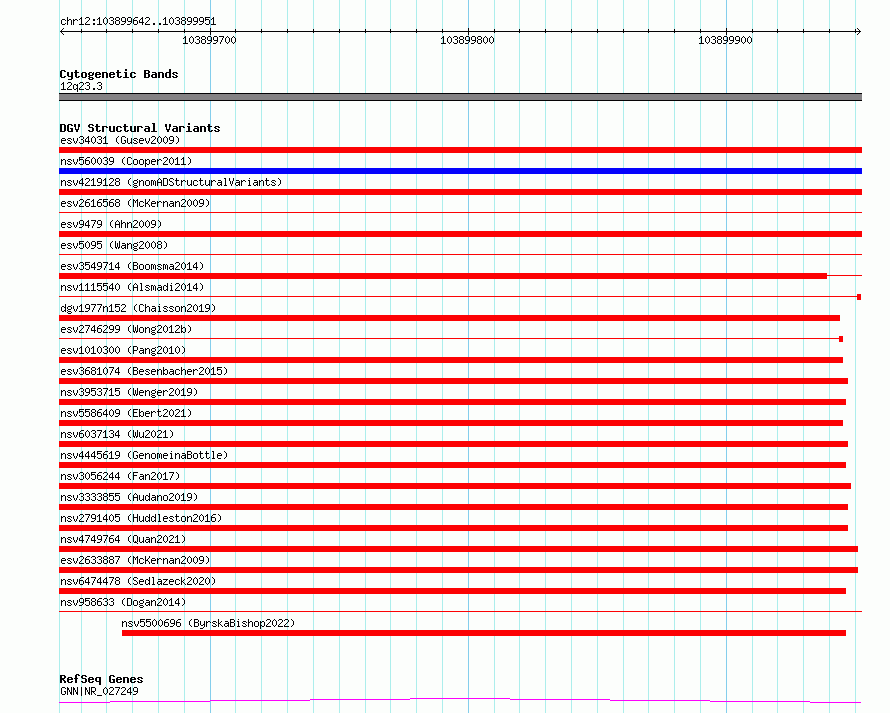This screenshot has width=890, height=713.
Task: Select dgv1977n152 (Chaisson2019) variant label
Action: pyautogui.click(x=138, y=308)
